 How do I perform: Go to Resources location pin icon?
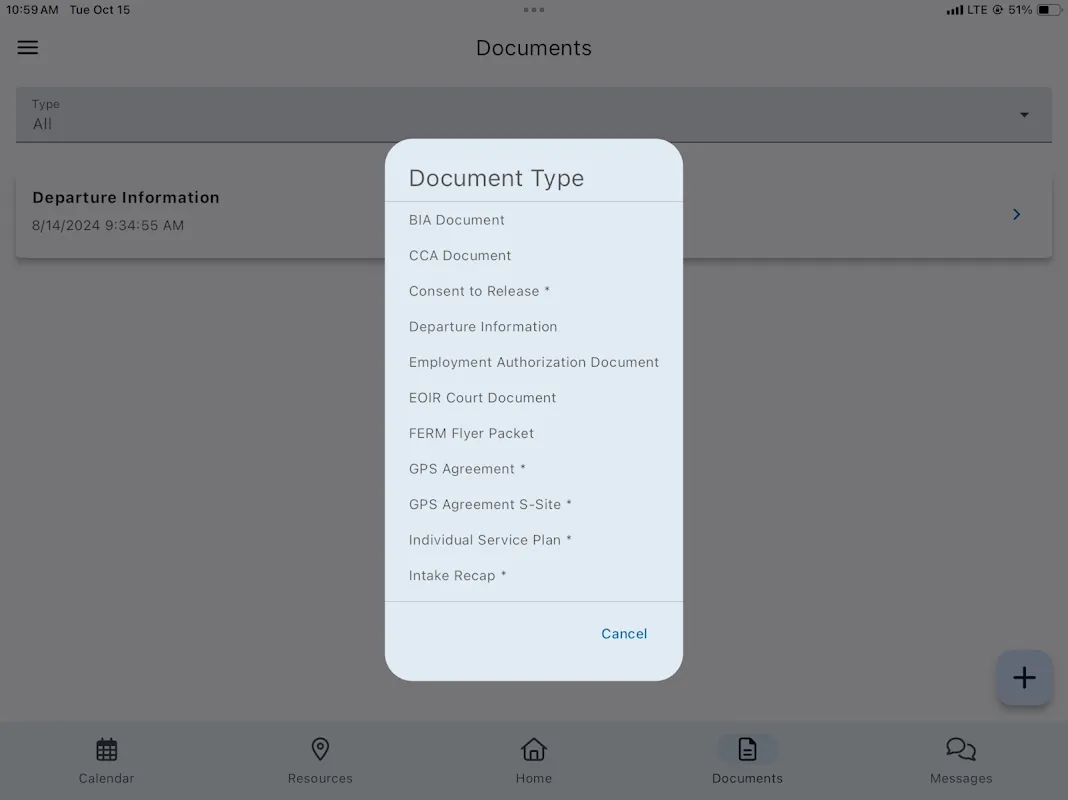point(320,749)
